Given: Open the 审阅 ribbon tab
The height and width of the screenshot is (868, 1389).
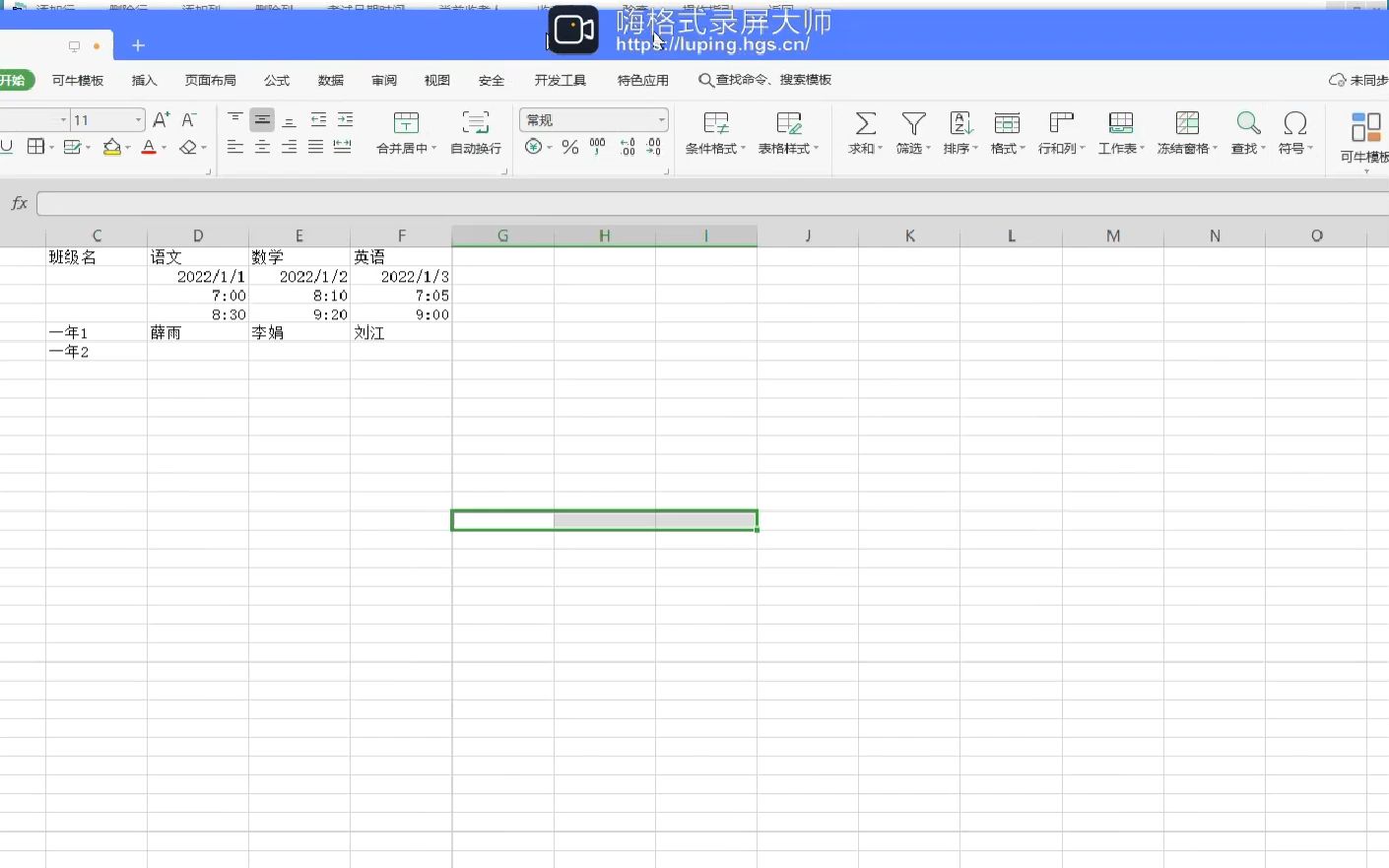Looking at the screenshot, I should pos(384,81).
